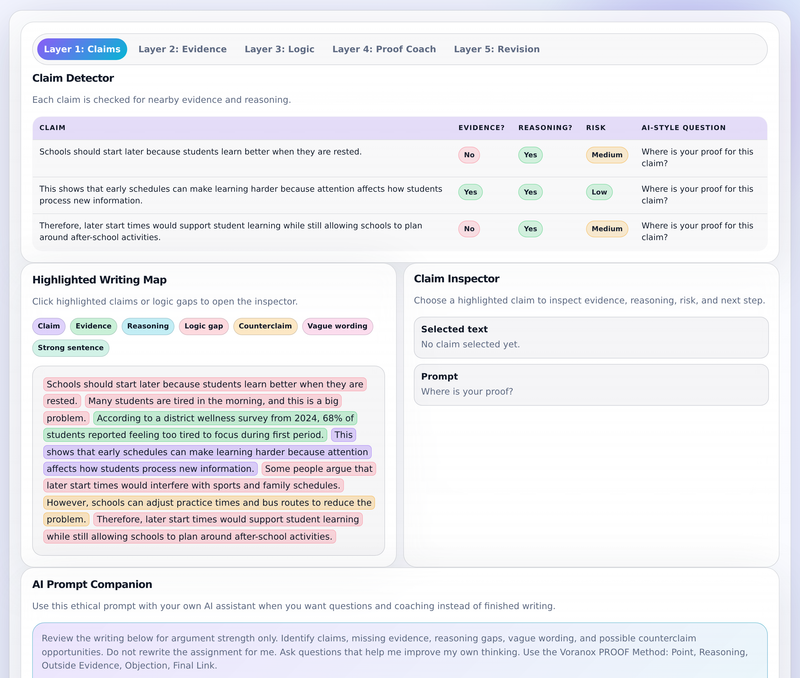The height and width of the screenshot is (678, 800).
Task: Click the green Evidence legend chip
Action: pyautogui.click(x=93, y=326)
